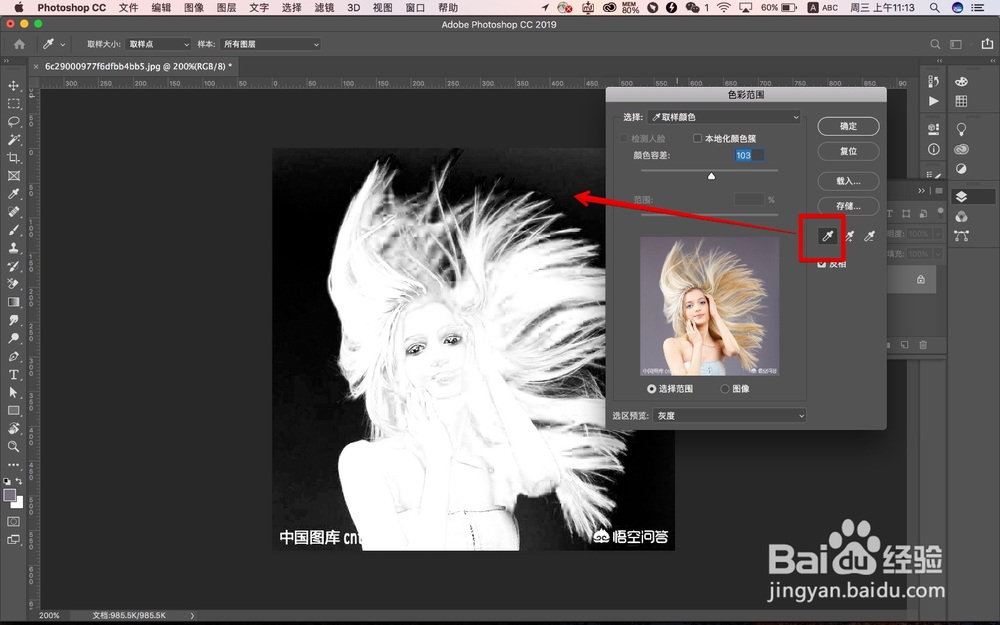The width and height of the screenshot is (1000, 625).
Task: Open the 选择 menu in menu bar
Action: (x=291, y=8)
